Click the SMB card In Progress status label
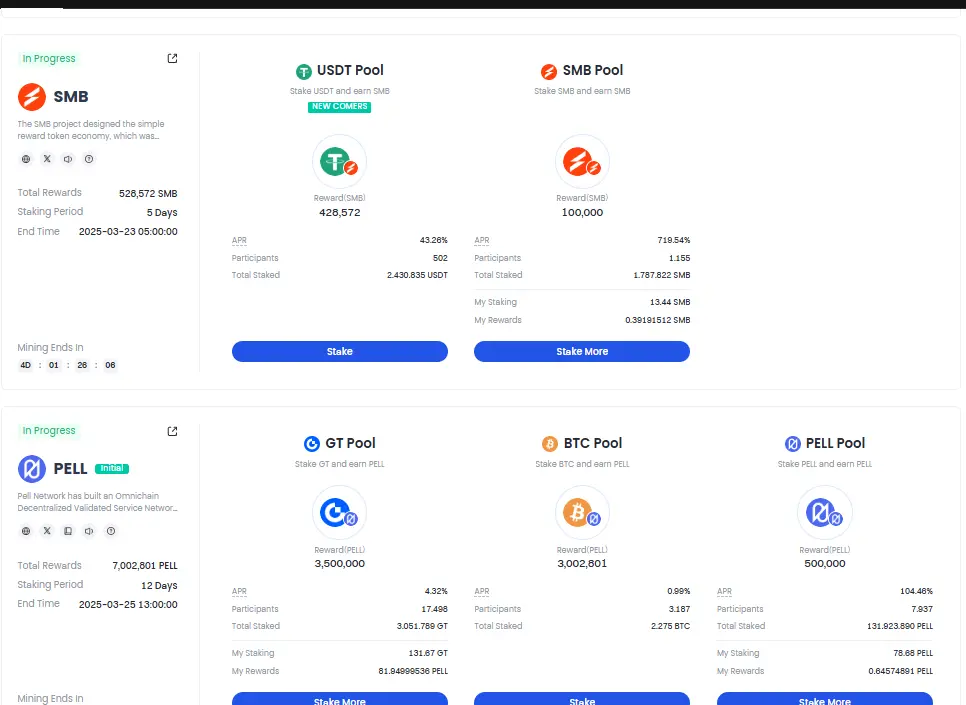 (x=49, y=59)
